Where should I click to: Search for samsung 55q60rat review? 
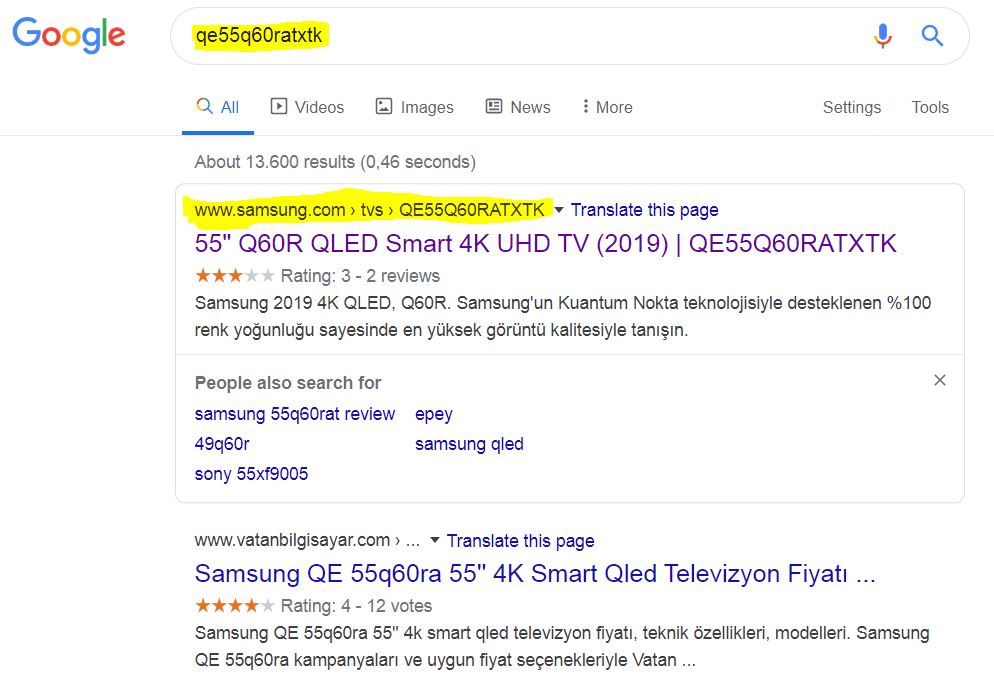(x=295, y=414)
